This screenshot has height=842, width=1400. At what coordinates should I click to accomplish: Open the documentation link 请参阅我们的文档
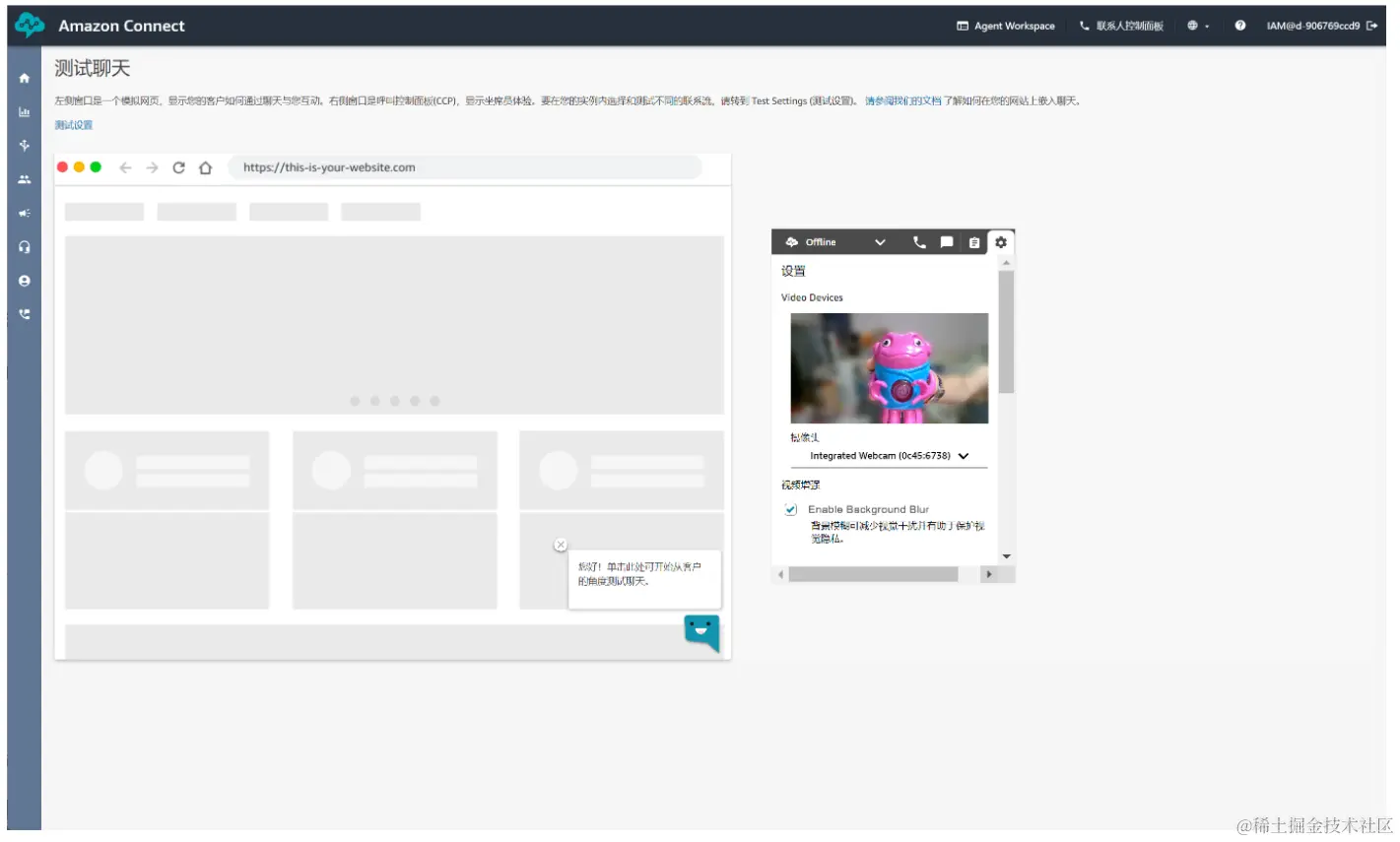[x=903, y=100]
